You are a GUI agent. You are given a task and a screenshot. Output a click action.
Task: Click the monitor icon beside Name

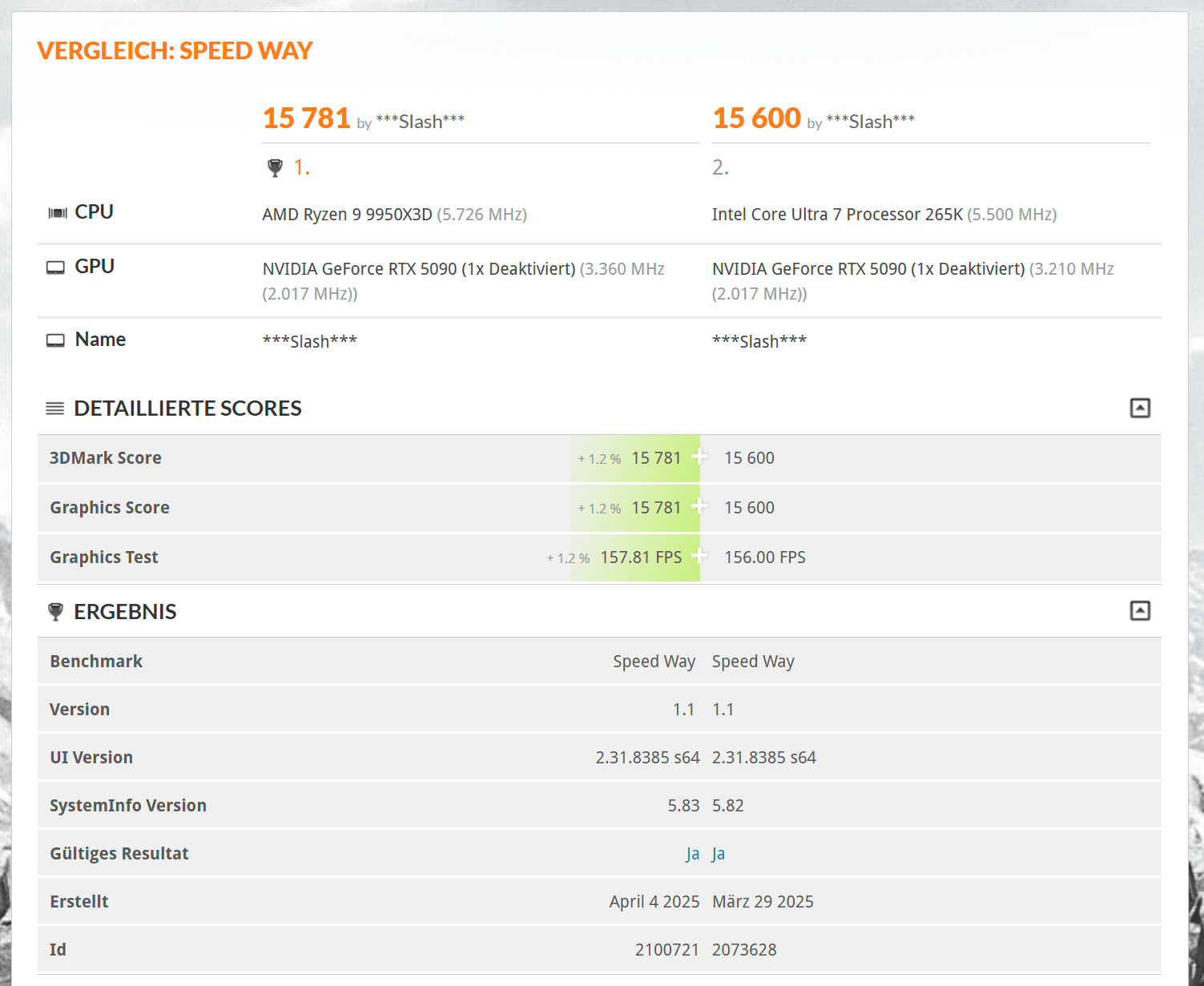click(x=55, y=340)
